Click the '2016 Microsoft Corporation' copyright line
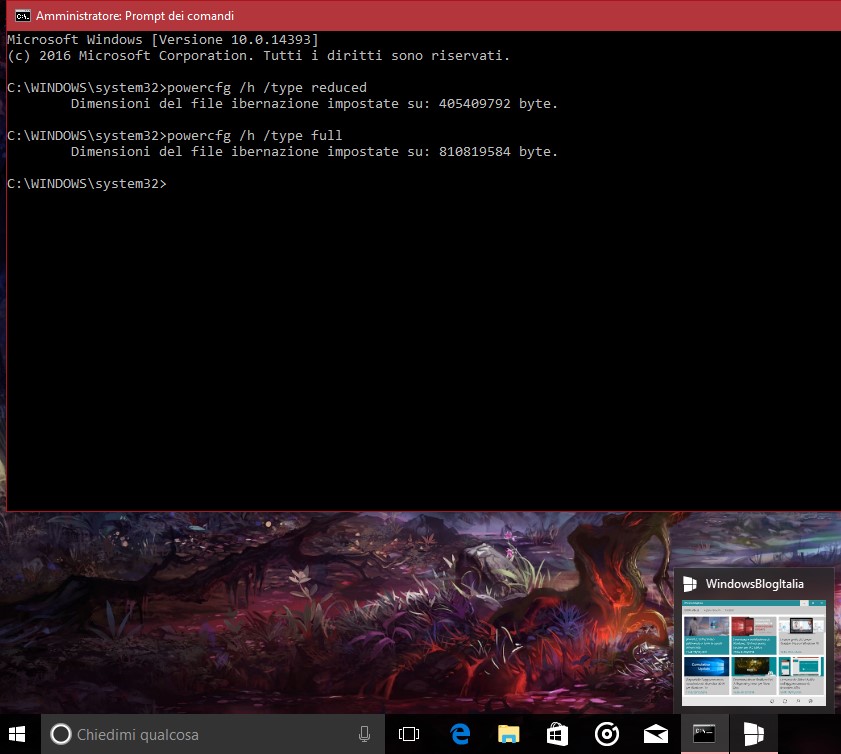841x754 pixels. (259, 56)
